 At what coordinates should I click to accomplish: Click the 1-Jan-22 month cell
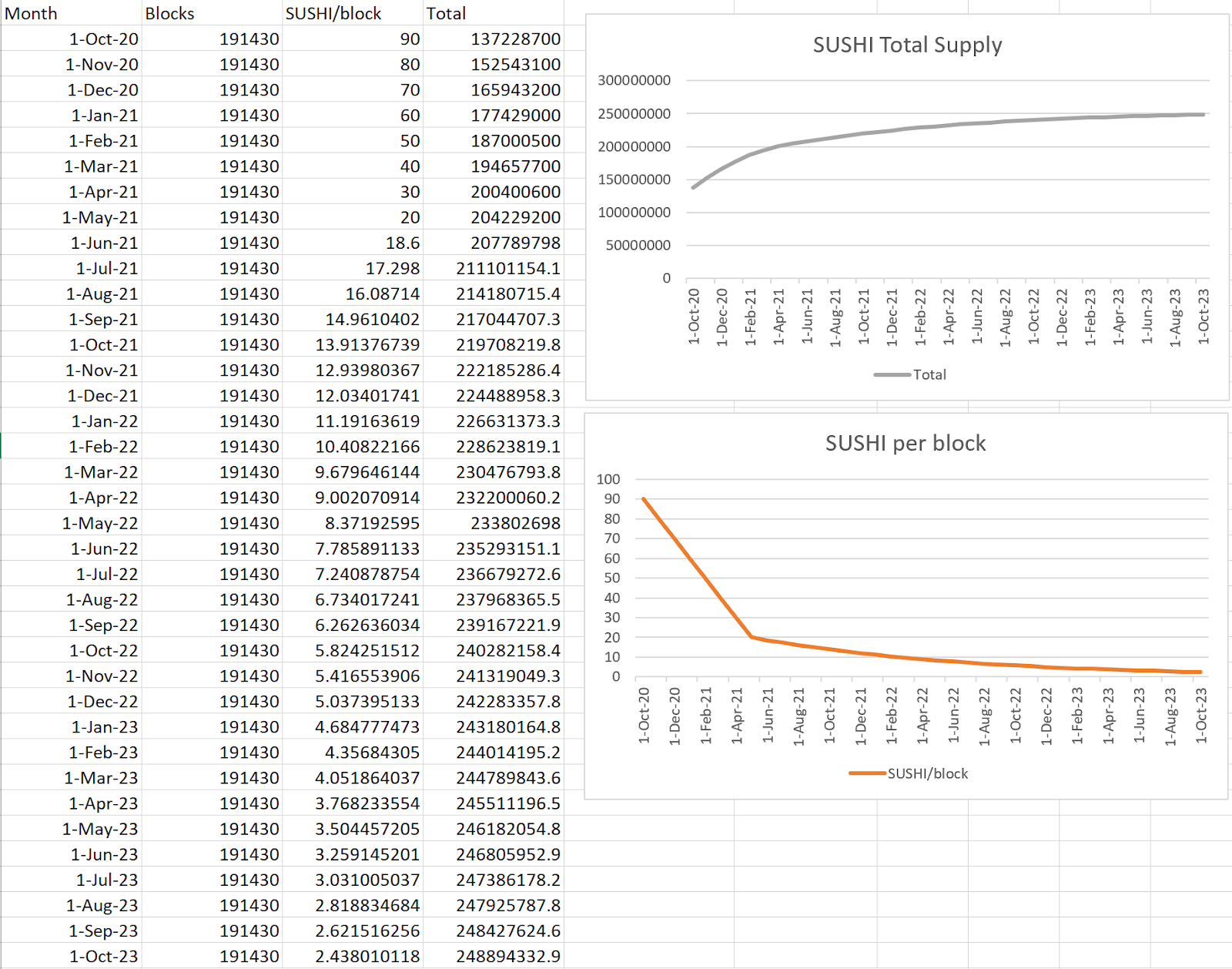pyautogui.click(x=71, y=421)
